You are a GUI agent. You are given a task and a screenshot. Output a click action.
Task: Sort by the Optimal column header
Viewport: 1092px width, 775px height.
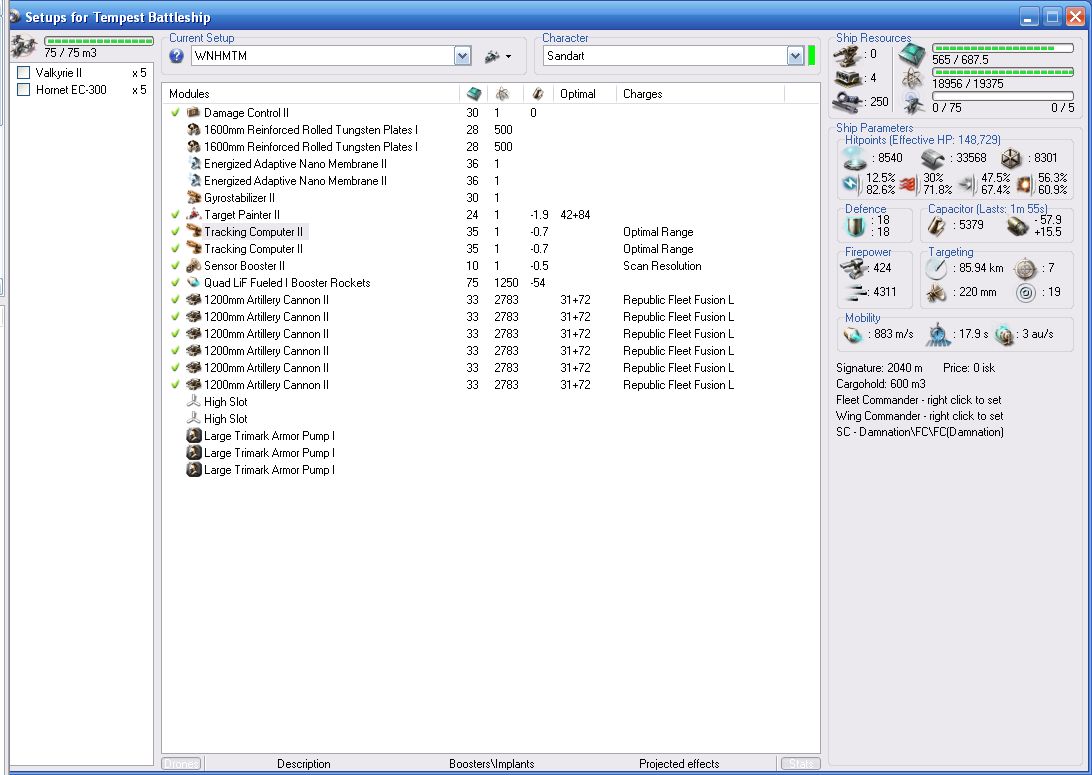584,94
